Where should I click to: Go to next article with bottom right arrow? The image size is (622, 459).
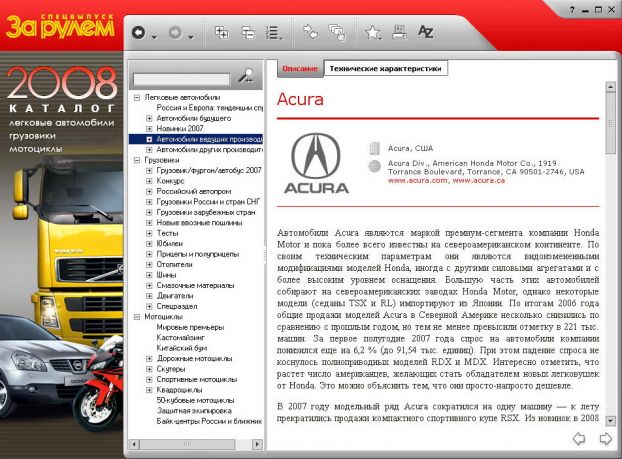click(605, 439)
